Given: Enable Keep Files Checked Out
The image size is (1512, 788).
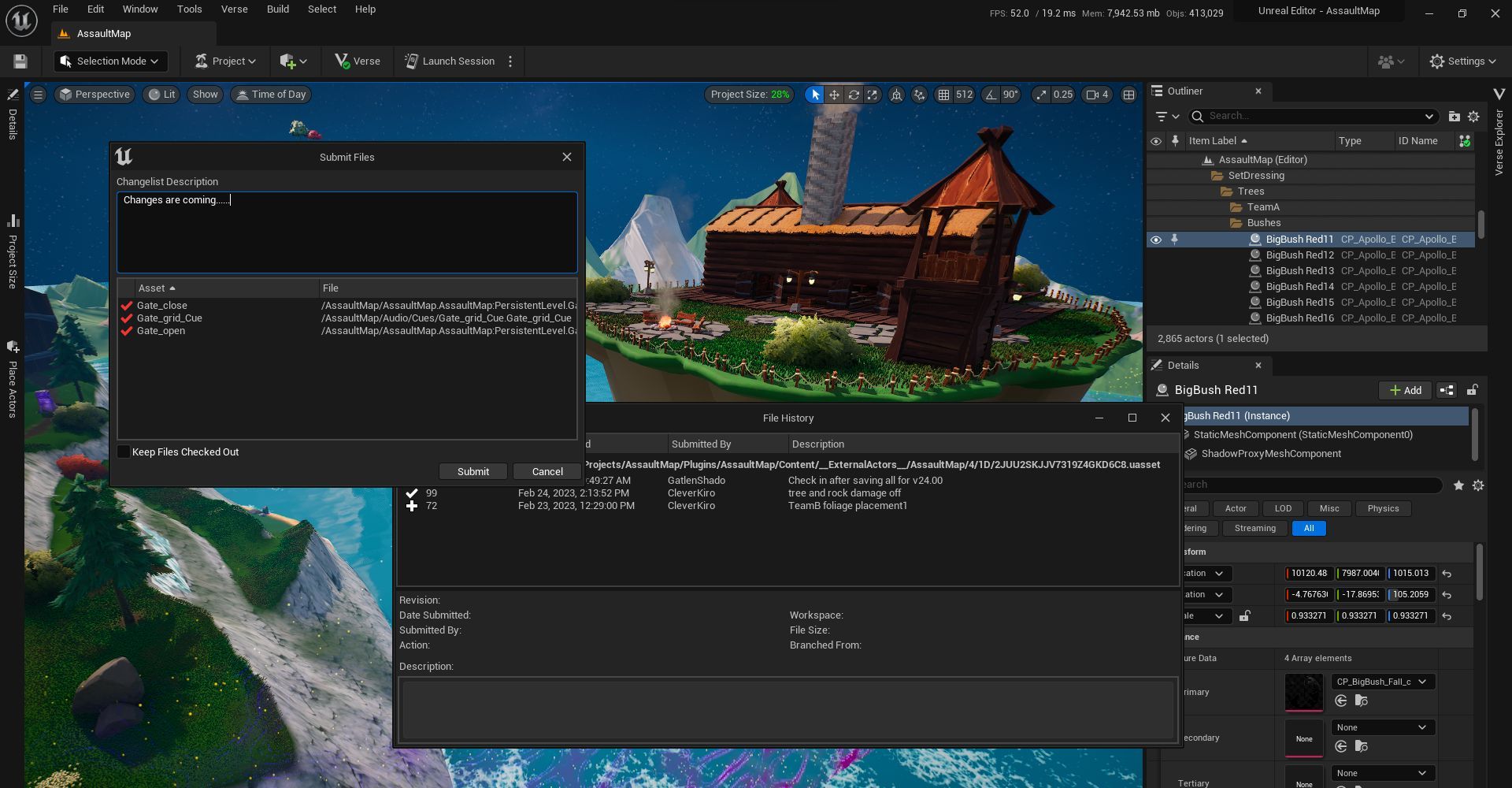Looking at the screenshot, I should [124, 452].
